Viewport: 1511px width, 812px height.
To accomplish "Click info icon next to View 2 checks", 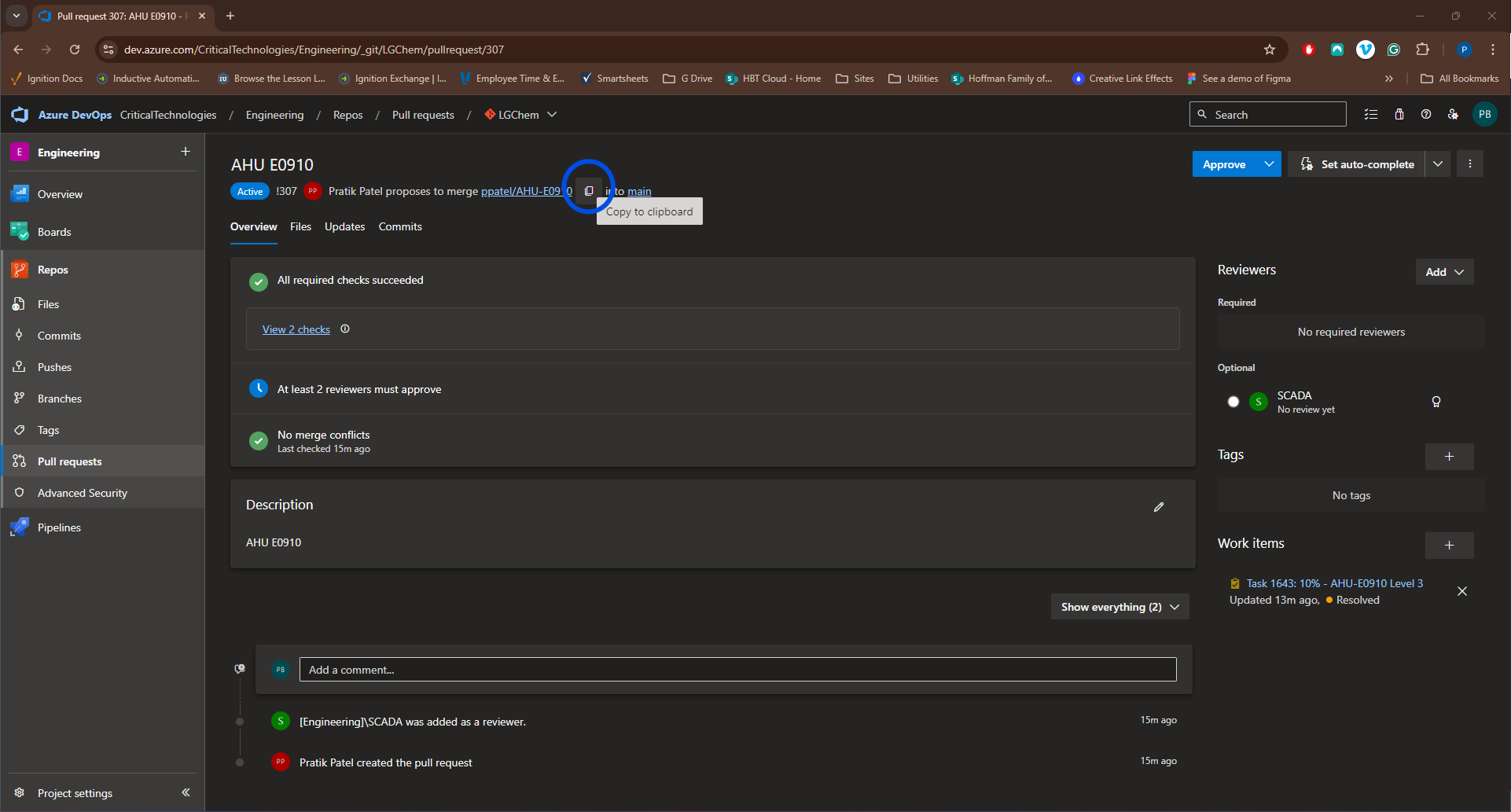I will pos(345,329).
